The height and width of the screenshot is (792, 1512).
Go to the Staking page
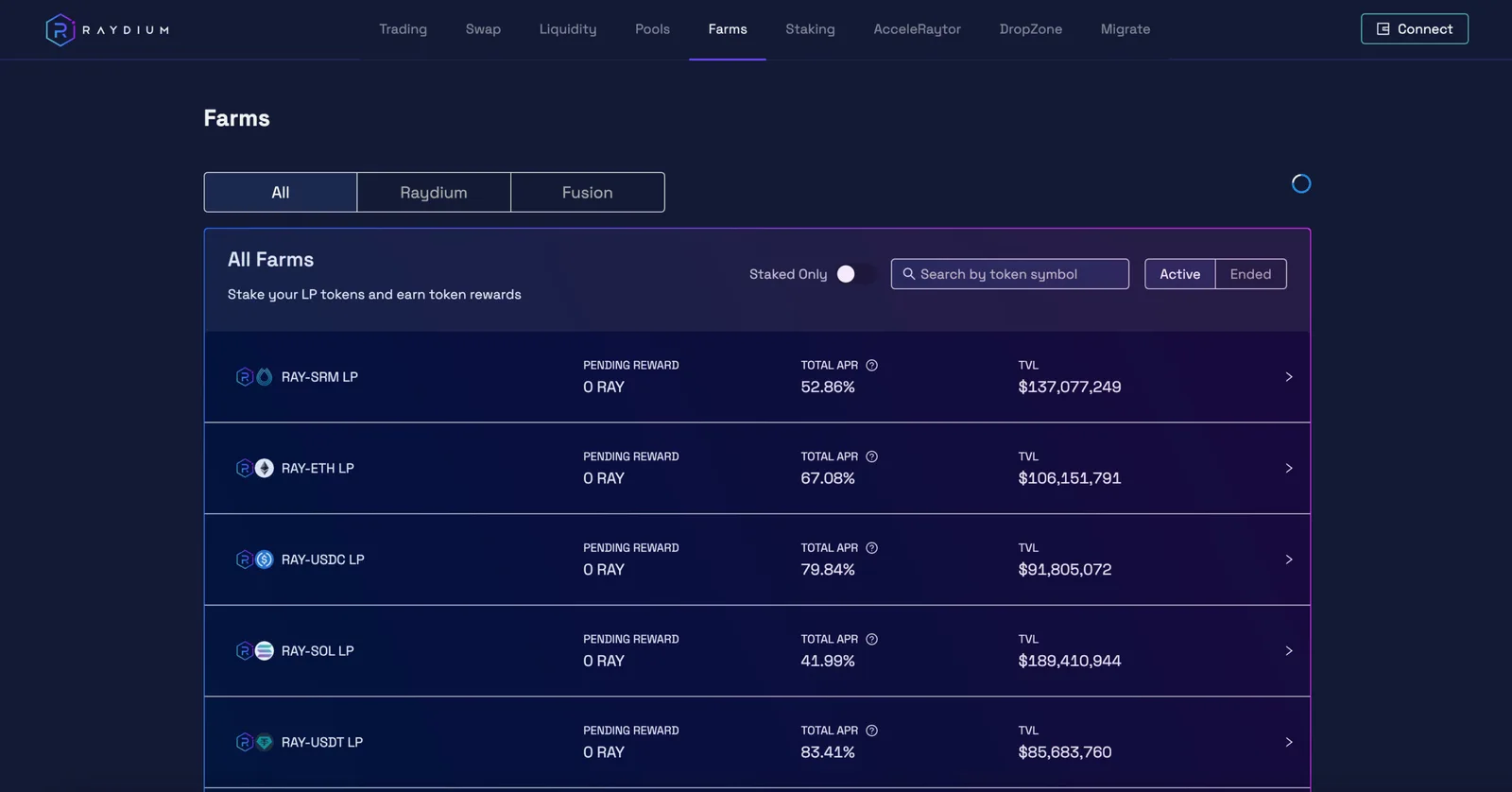click(x=810, y=29)
